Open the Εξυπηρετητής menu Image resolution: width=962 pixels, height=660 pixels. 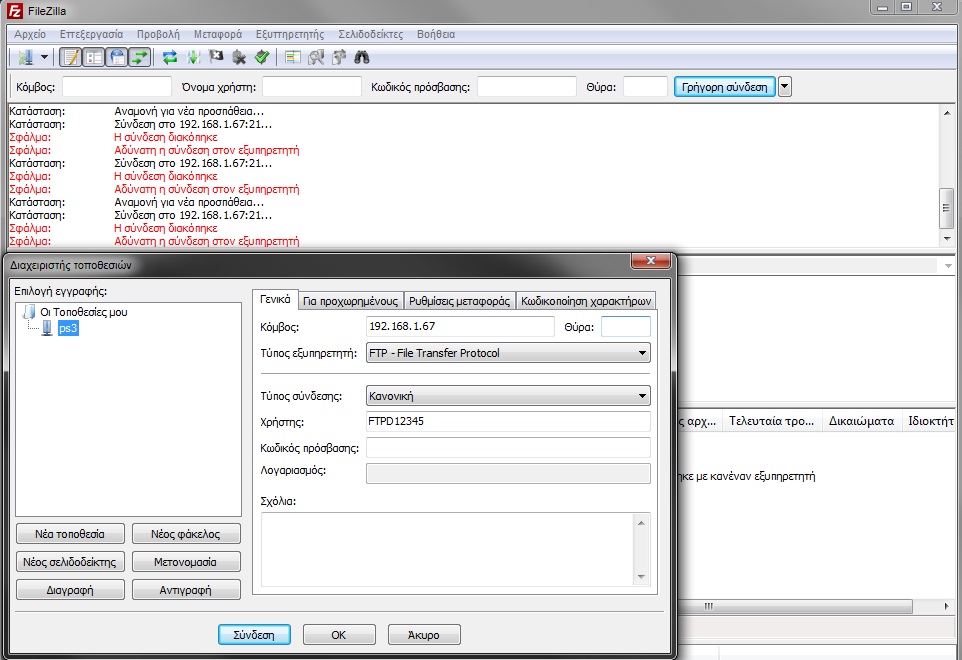pyautogui.click(x=290, y=34)
